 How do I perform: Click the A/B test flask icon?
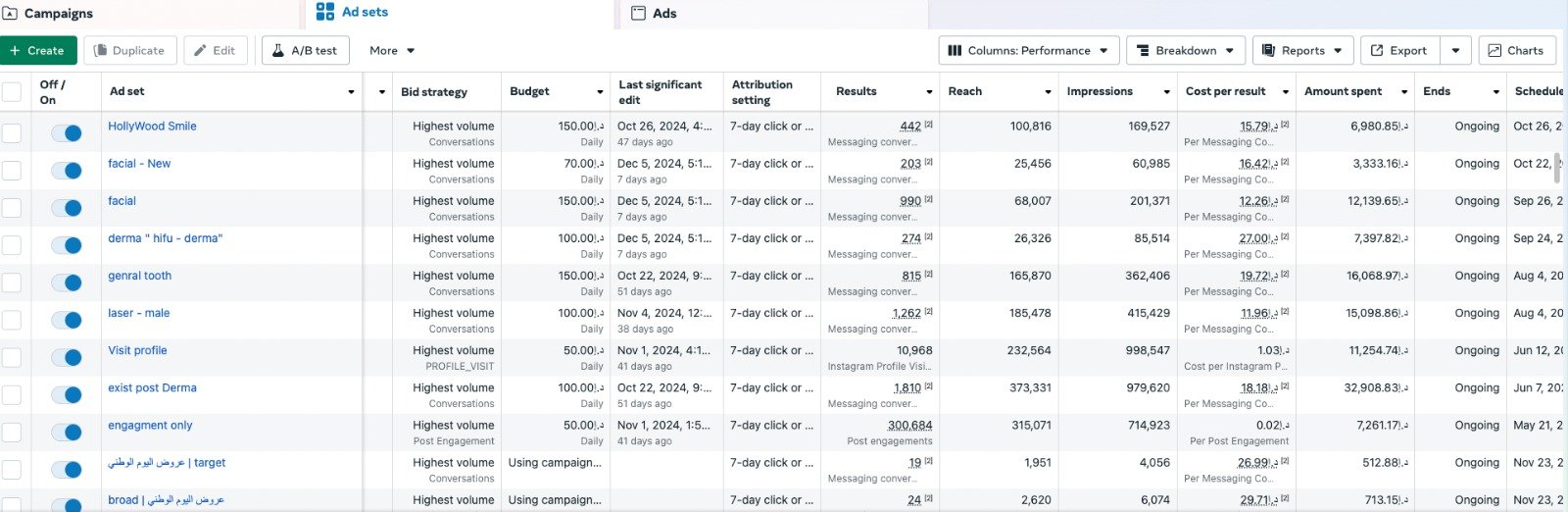278,51
